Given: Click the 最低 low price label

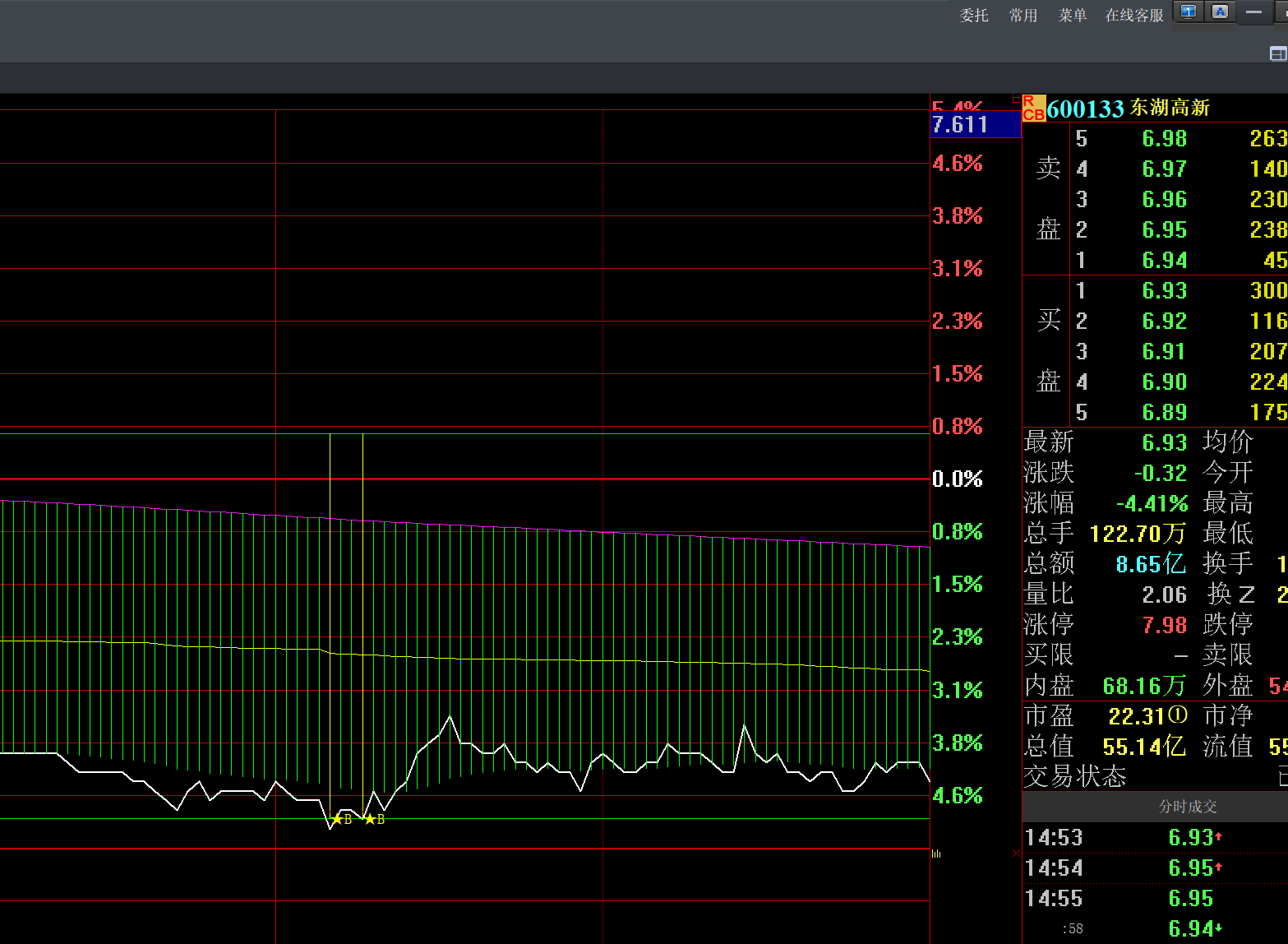Looking at the screenshot, I should (x=1228, y=534).
